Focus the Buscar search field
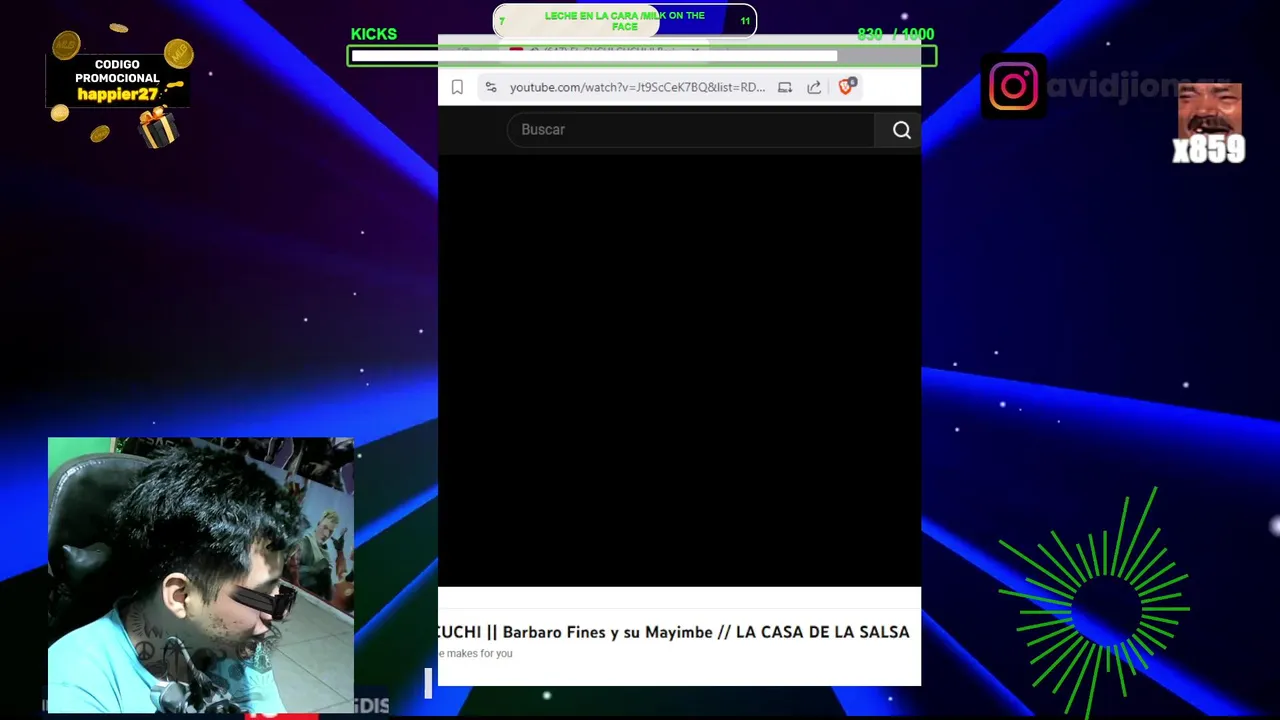This screenshot has height=720, width=1280. 691,130
